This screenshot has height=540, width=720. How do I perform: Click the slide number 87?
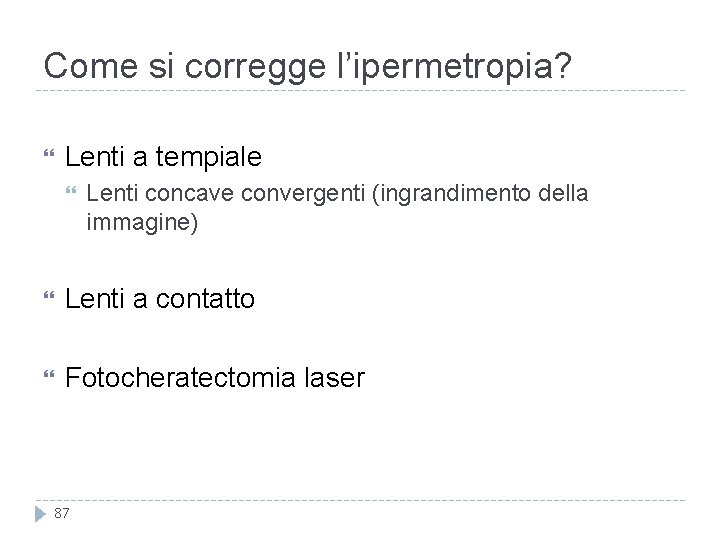(62, 513)
